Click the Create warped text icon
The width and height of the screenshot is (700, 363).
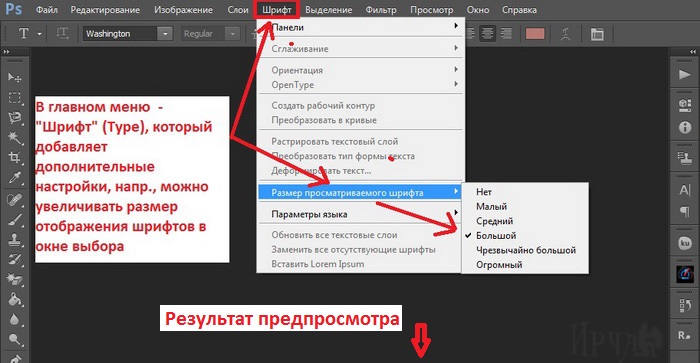point(566,34)
